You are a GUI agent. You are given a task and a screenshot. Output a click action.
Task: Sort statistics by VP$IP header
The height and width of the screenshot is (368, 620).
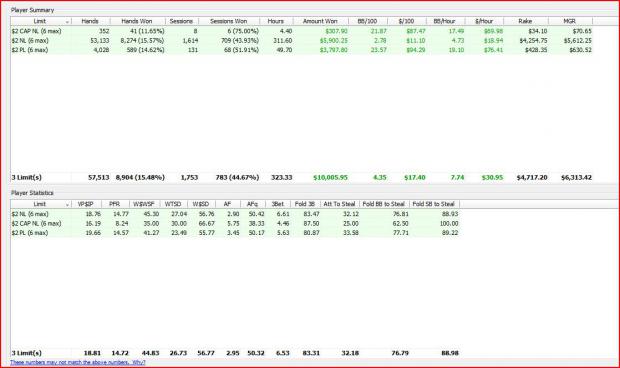pyautogui.click(x=85, y=204)
